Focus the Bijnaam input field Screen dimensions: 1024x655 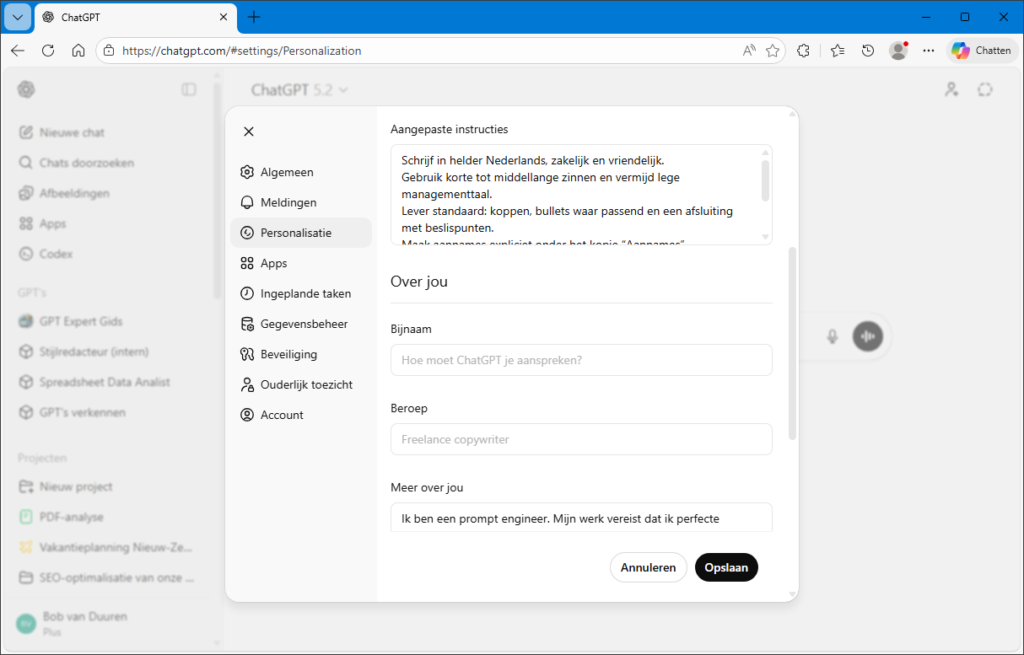point(581,360)
